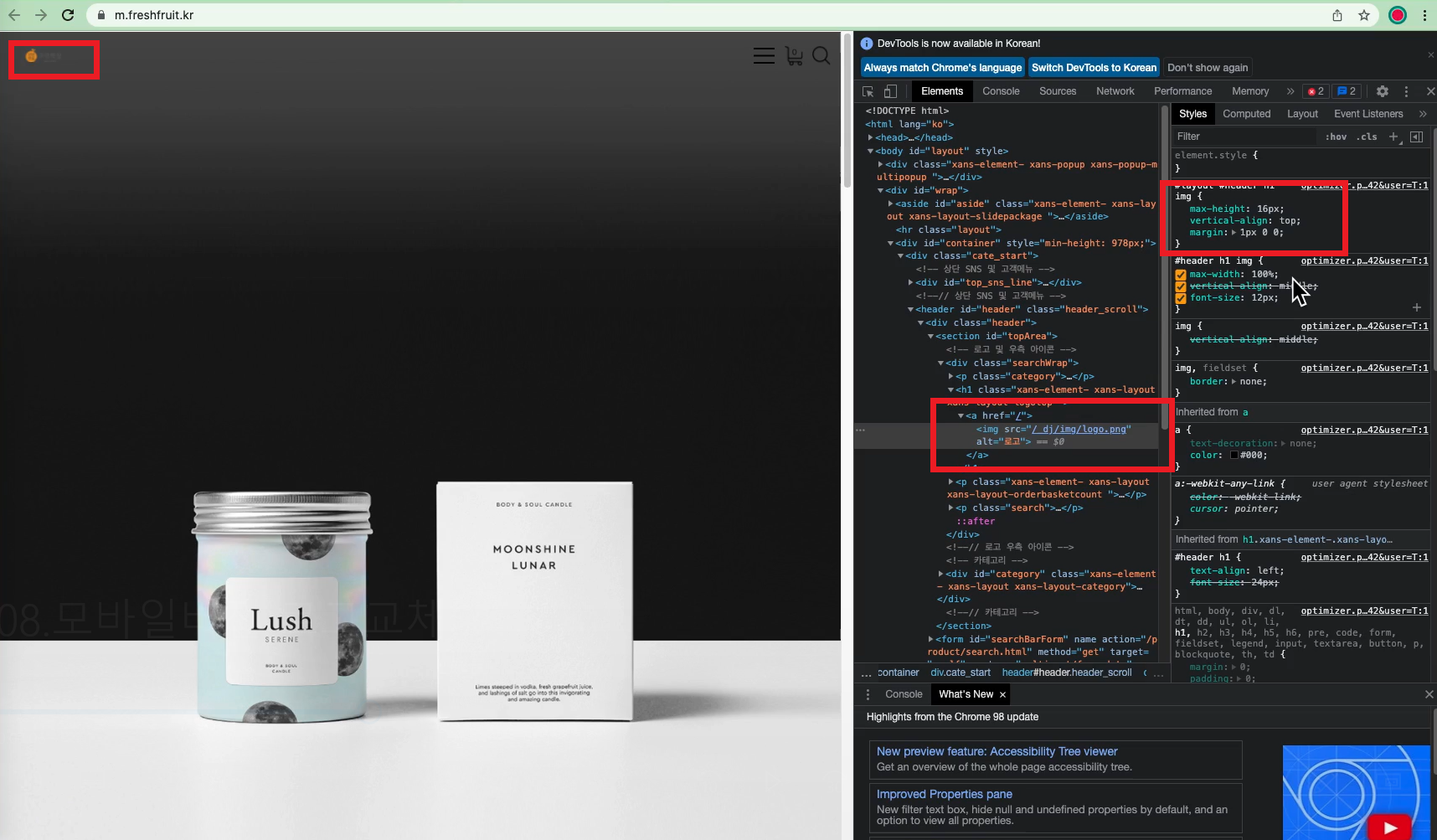This screenshot has width=1437, height=840.
Task: Go forward in Chrome history
Action: point(41,15)
